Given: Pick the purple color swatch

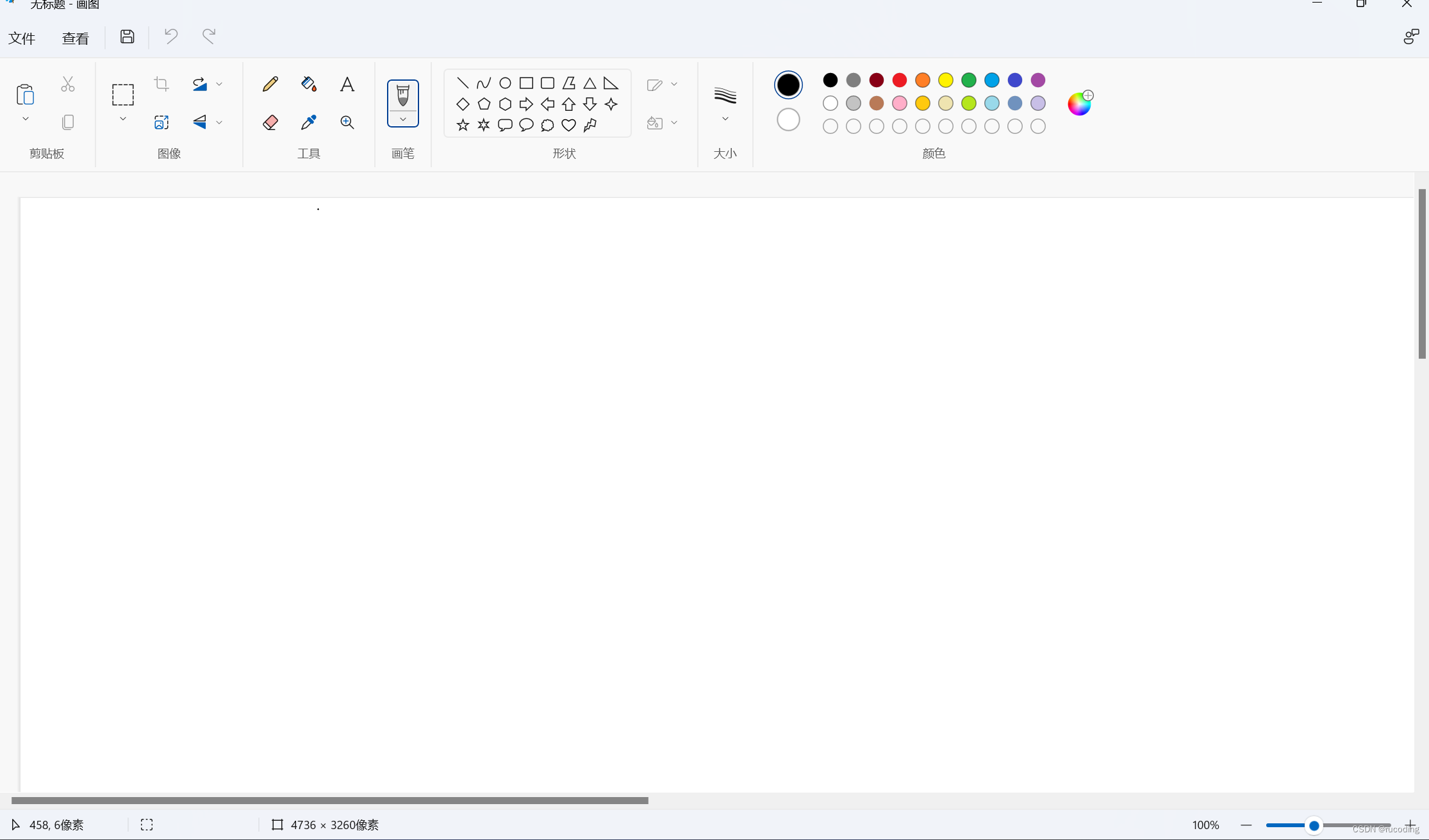Looking at the screenshot, I should [1038, 80].
